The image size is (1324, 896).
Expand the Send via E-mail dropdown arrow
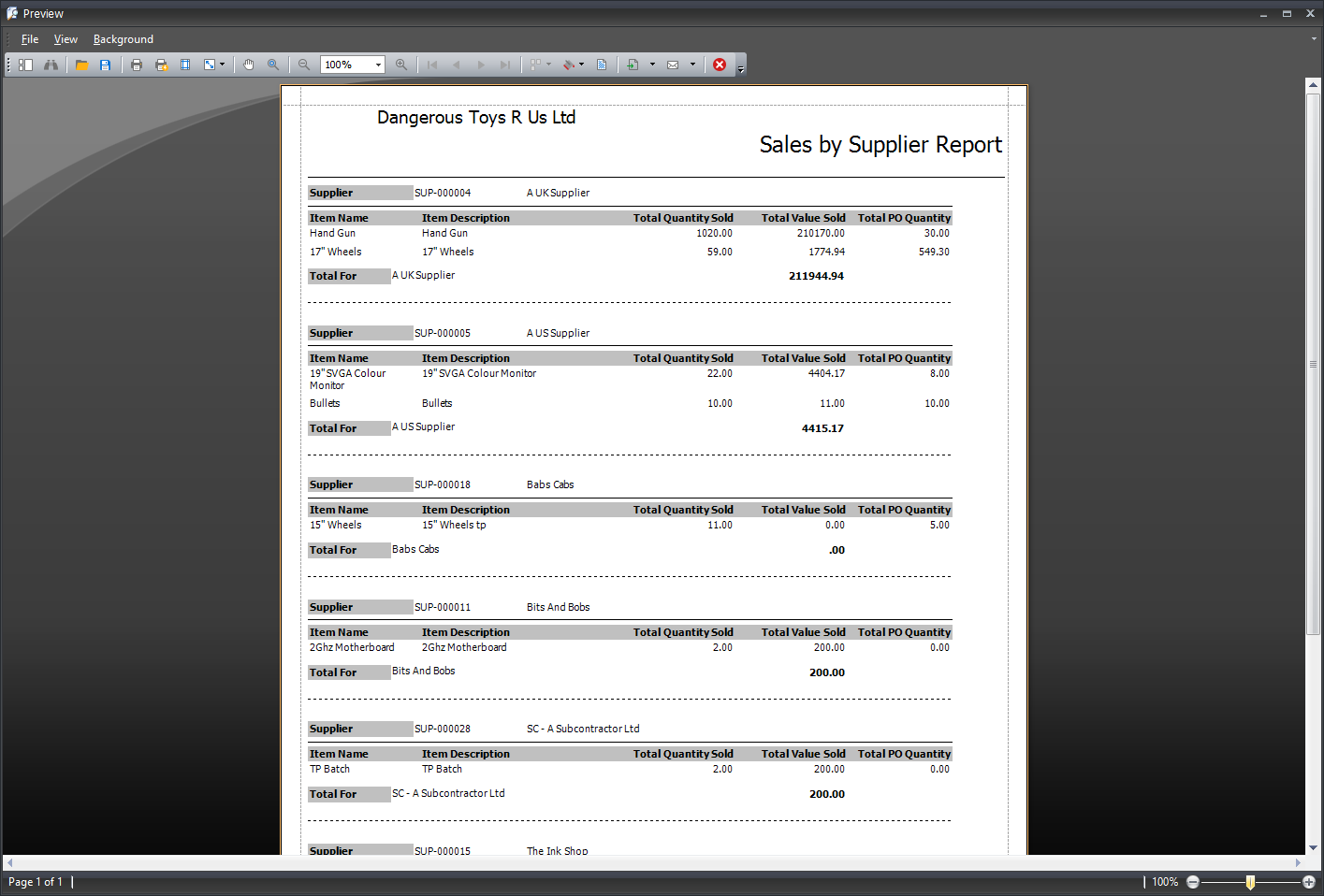(x=692, y=65)
